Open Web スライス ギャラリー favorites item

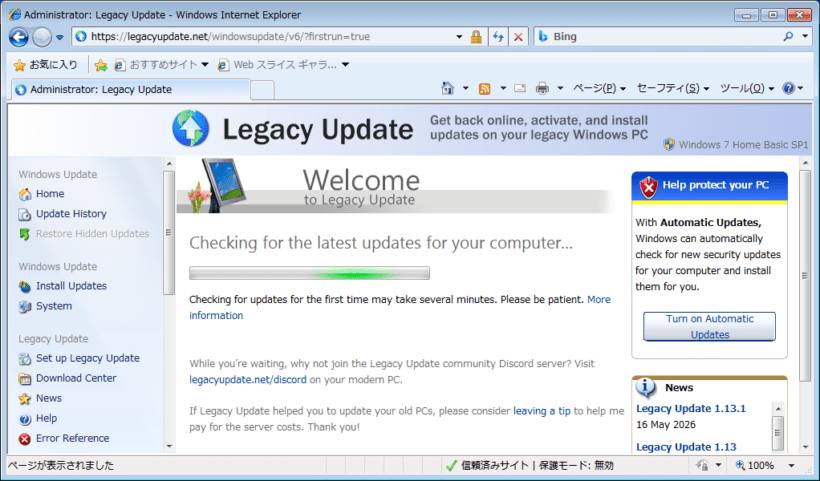point(283,65)
